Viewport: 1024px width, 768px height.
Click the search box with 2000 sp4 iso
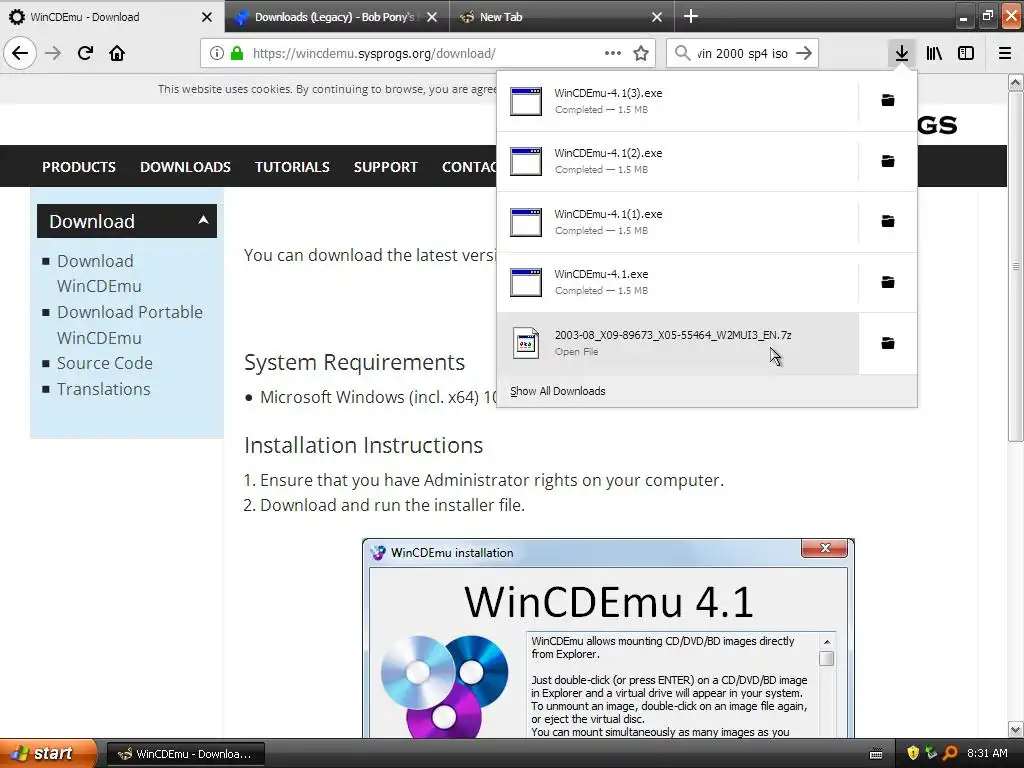[742, 54]
